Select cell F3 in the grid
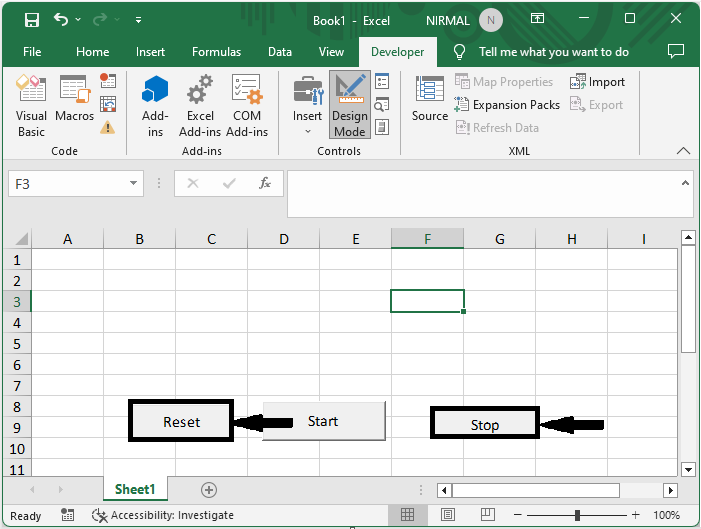 (427, 301)
